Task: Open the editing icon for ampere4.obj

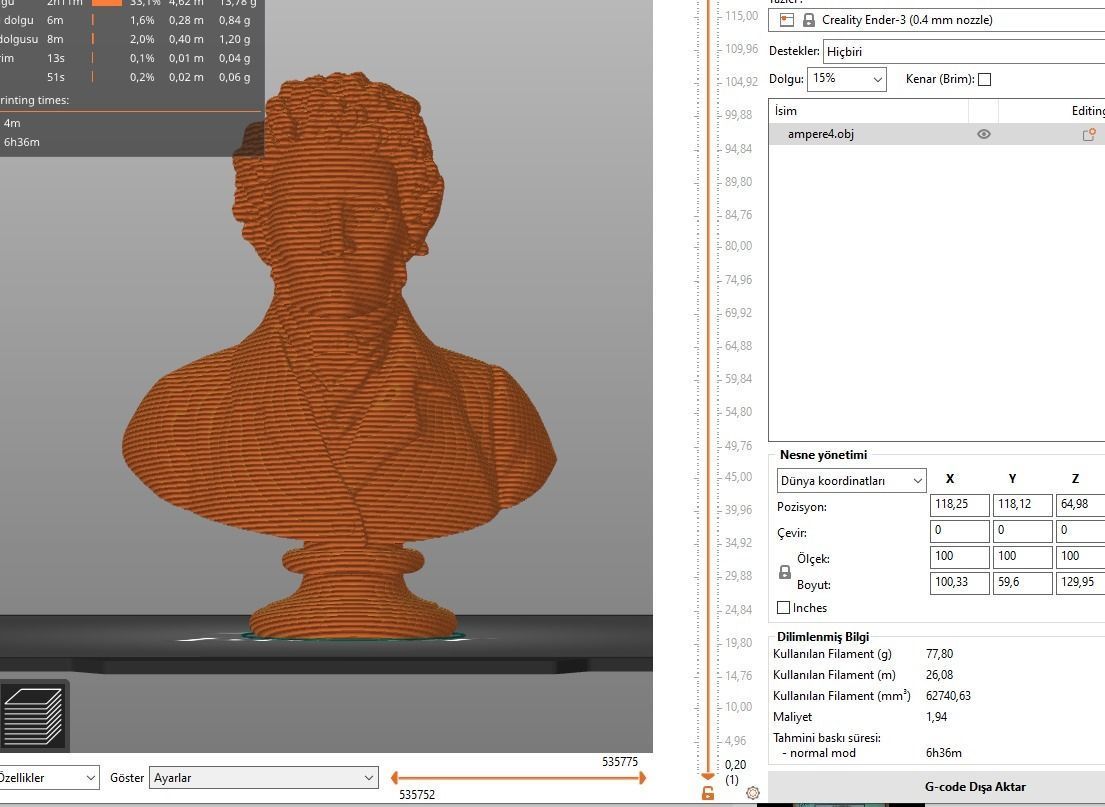Action: pos(1089,134)
